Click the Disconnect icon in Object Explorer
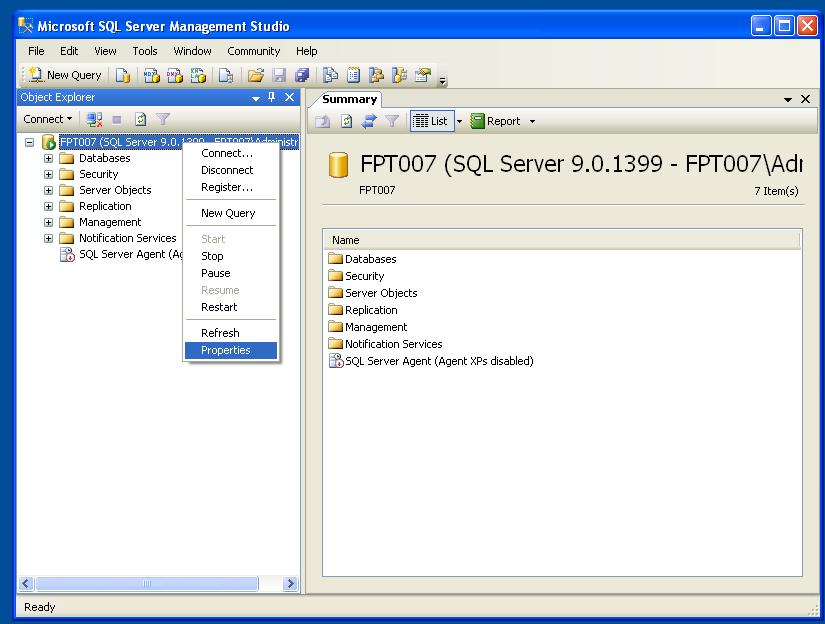The height and width of the screenshot is (624, 825). pos(95,119)
